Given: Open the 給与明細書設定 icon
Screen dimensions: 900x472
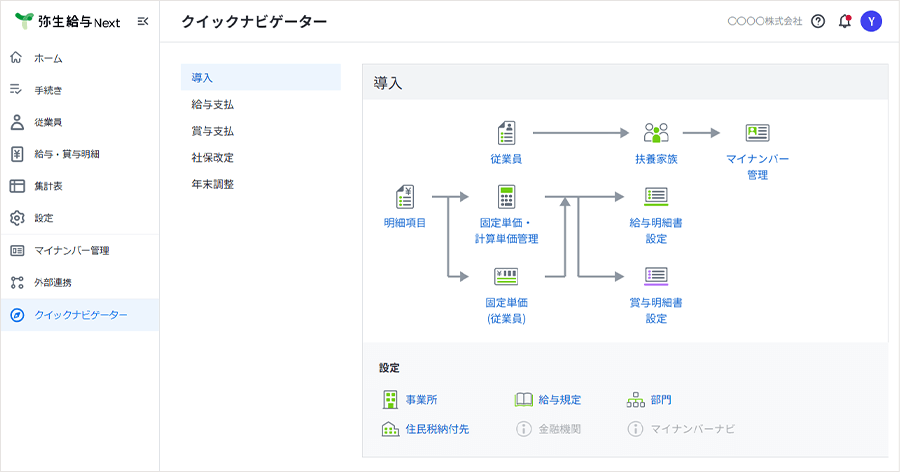Looking at the screenshot, I should (656, 196).
